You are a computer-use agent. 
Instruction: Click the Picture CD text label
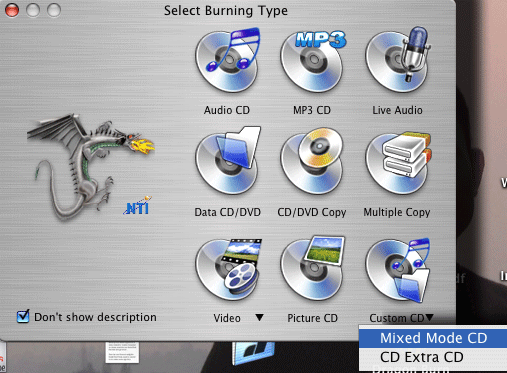pos(312,318)
